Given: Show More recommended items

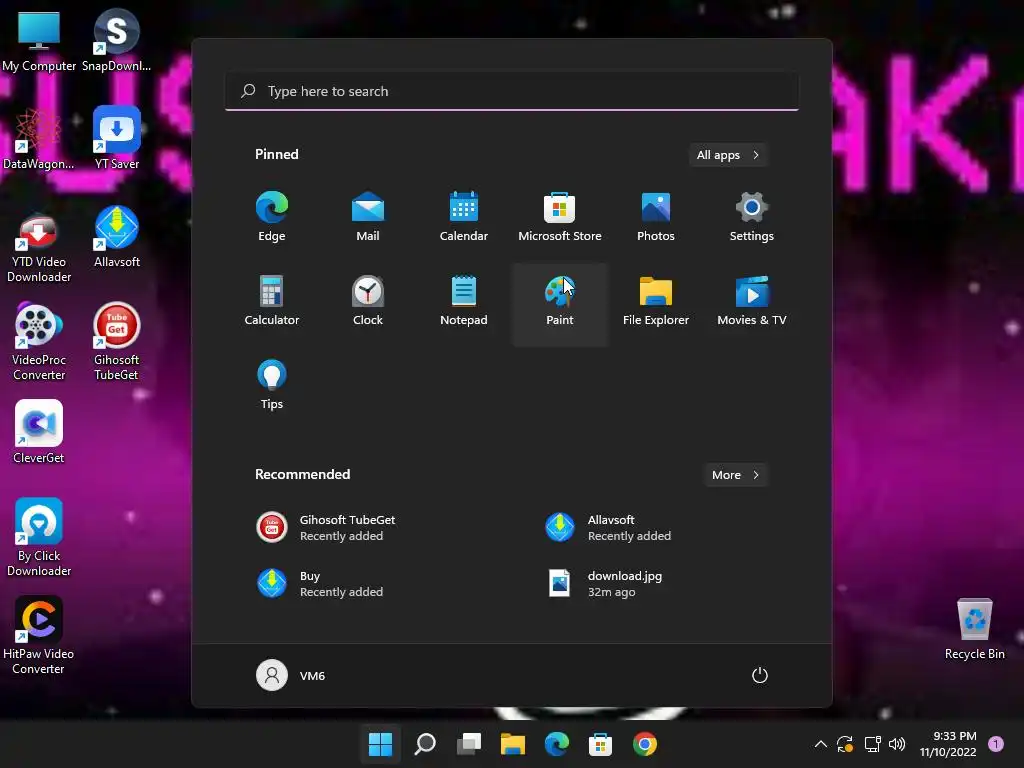Looking at the screenshot, I should click(x=735, y=475).
